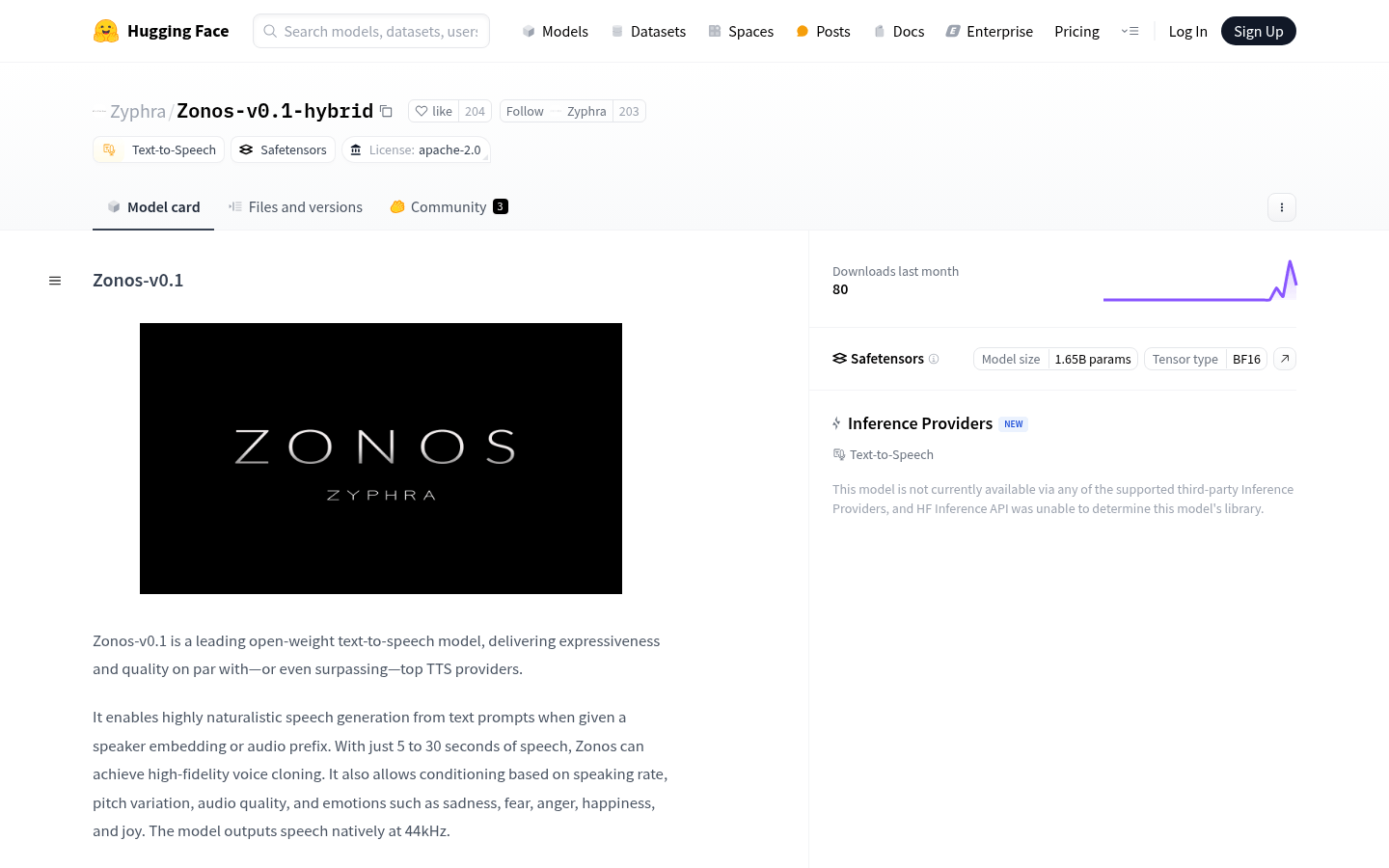Open the Datasets menu item
This screenshot has width=1389, height=868.
pos(648,31)
